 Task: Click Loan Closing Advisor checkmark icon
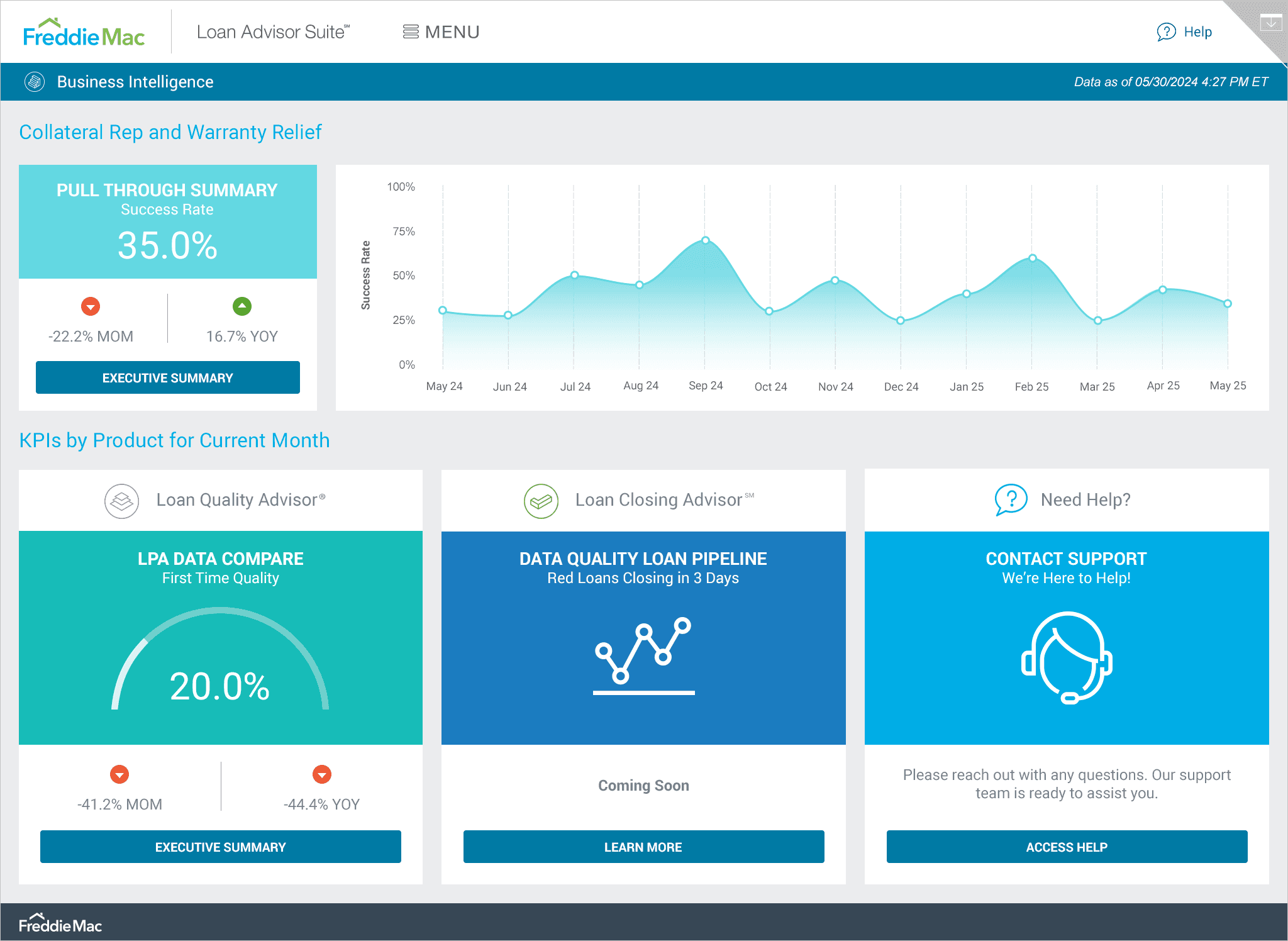pyautogui.click(x=541, y=501)
